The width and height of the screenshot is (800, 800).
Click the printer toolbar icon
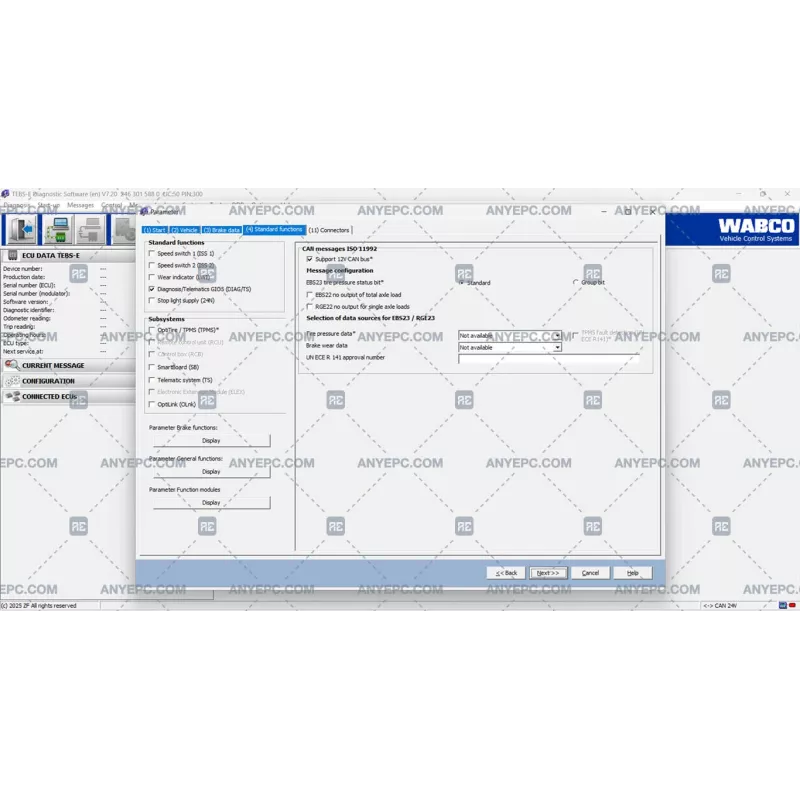pos(89,229)
